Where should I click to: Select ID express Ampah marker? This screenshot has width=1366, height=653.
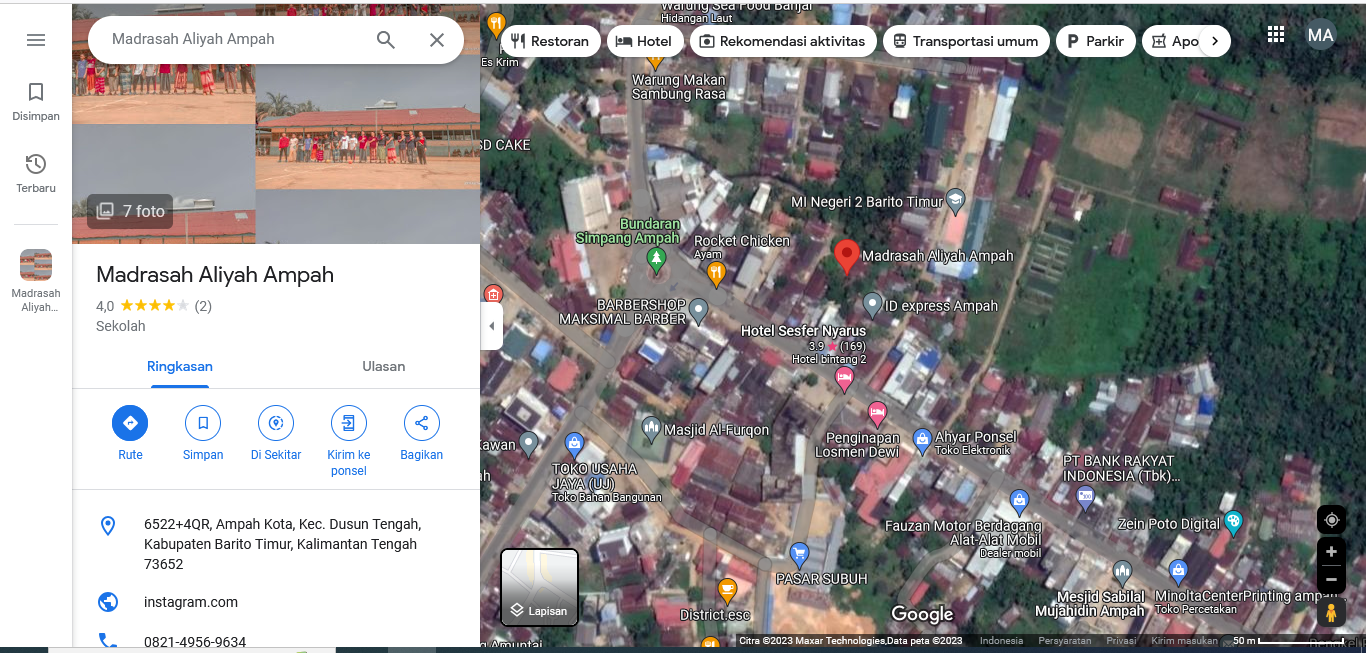[872, 304]
